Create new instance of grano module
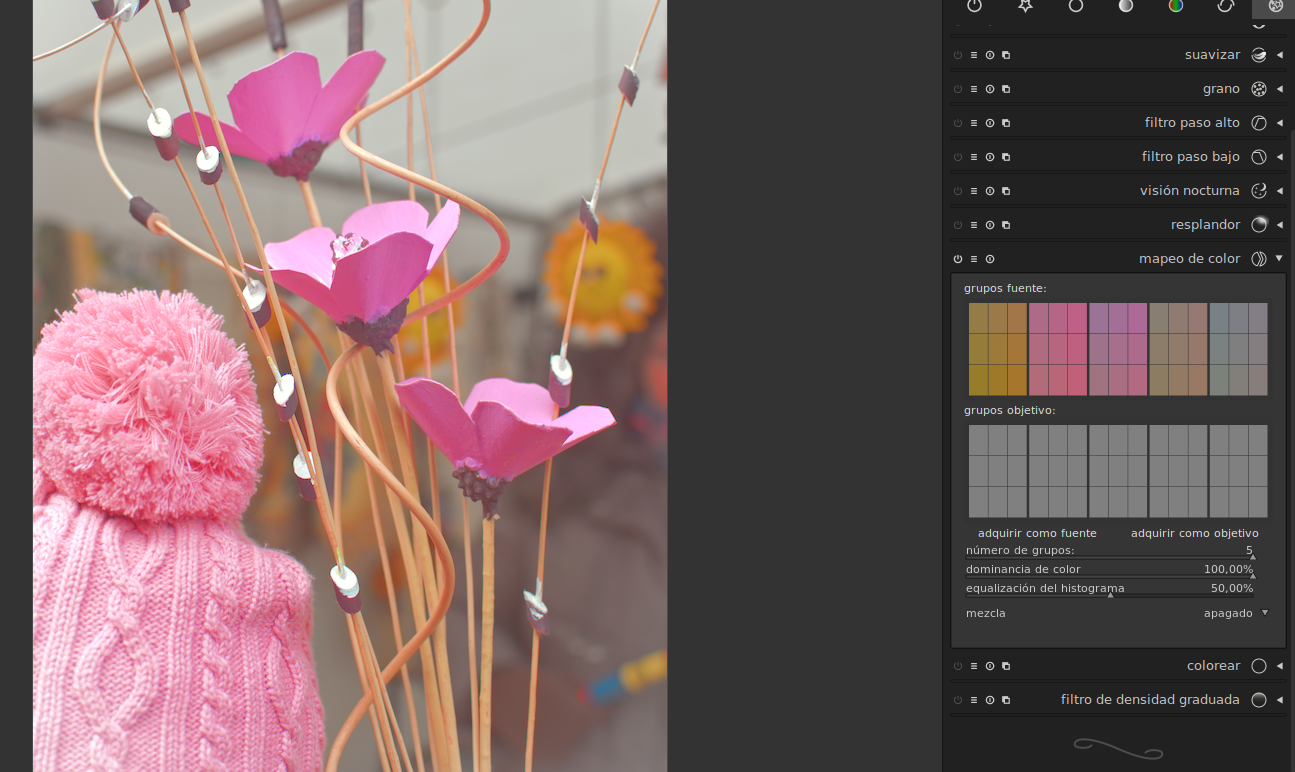The height and width of the screenshot is (772, 1295). click(1006, 89)
